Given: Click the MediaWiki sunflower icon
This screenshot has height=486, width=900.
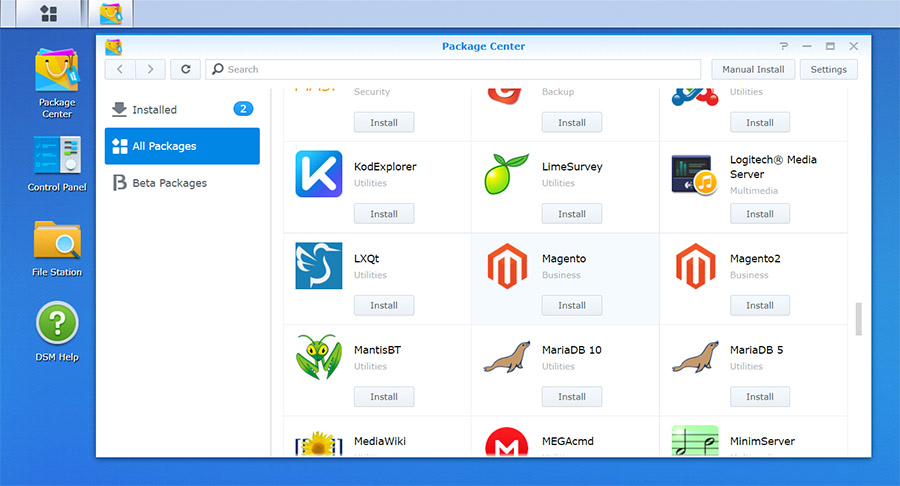Looking at the screenshot, I should tap(319, 443).
